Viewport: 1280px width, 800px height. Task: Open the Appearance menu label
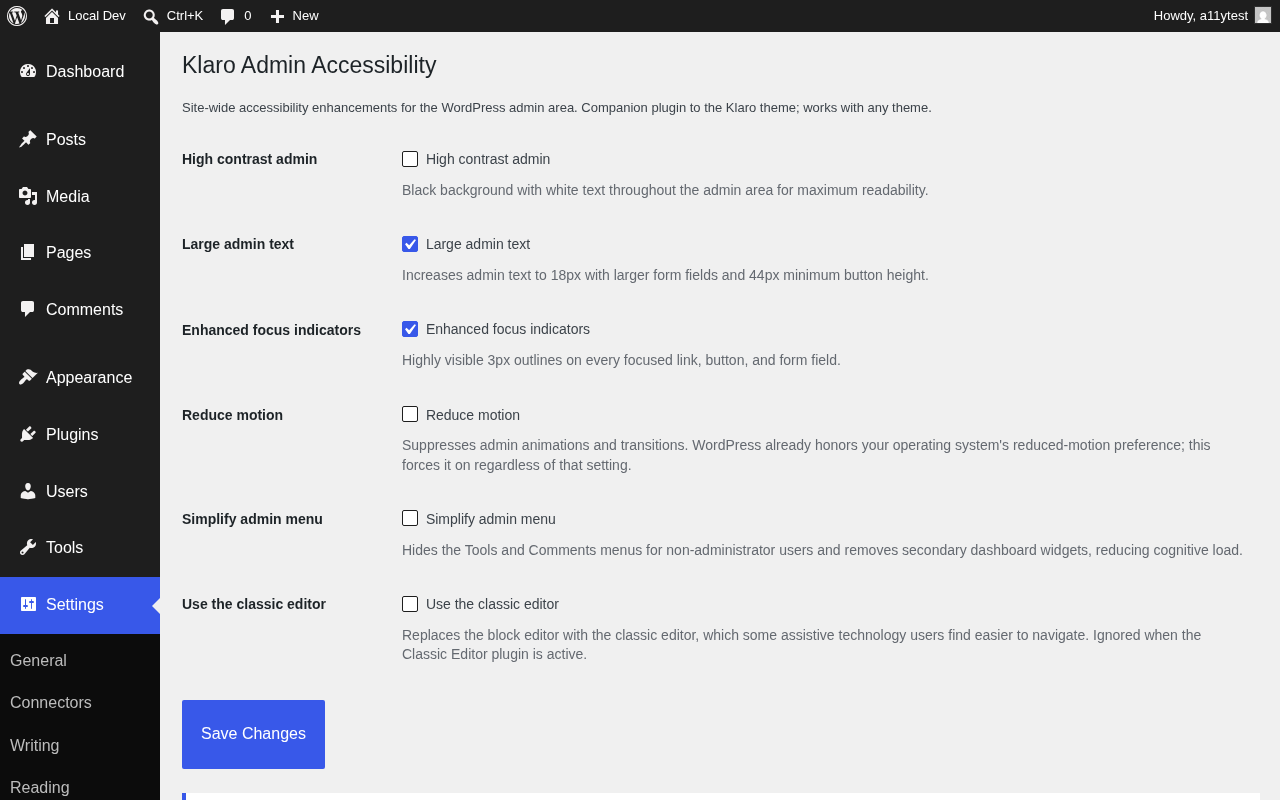89,378
